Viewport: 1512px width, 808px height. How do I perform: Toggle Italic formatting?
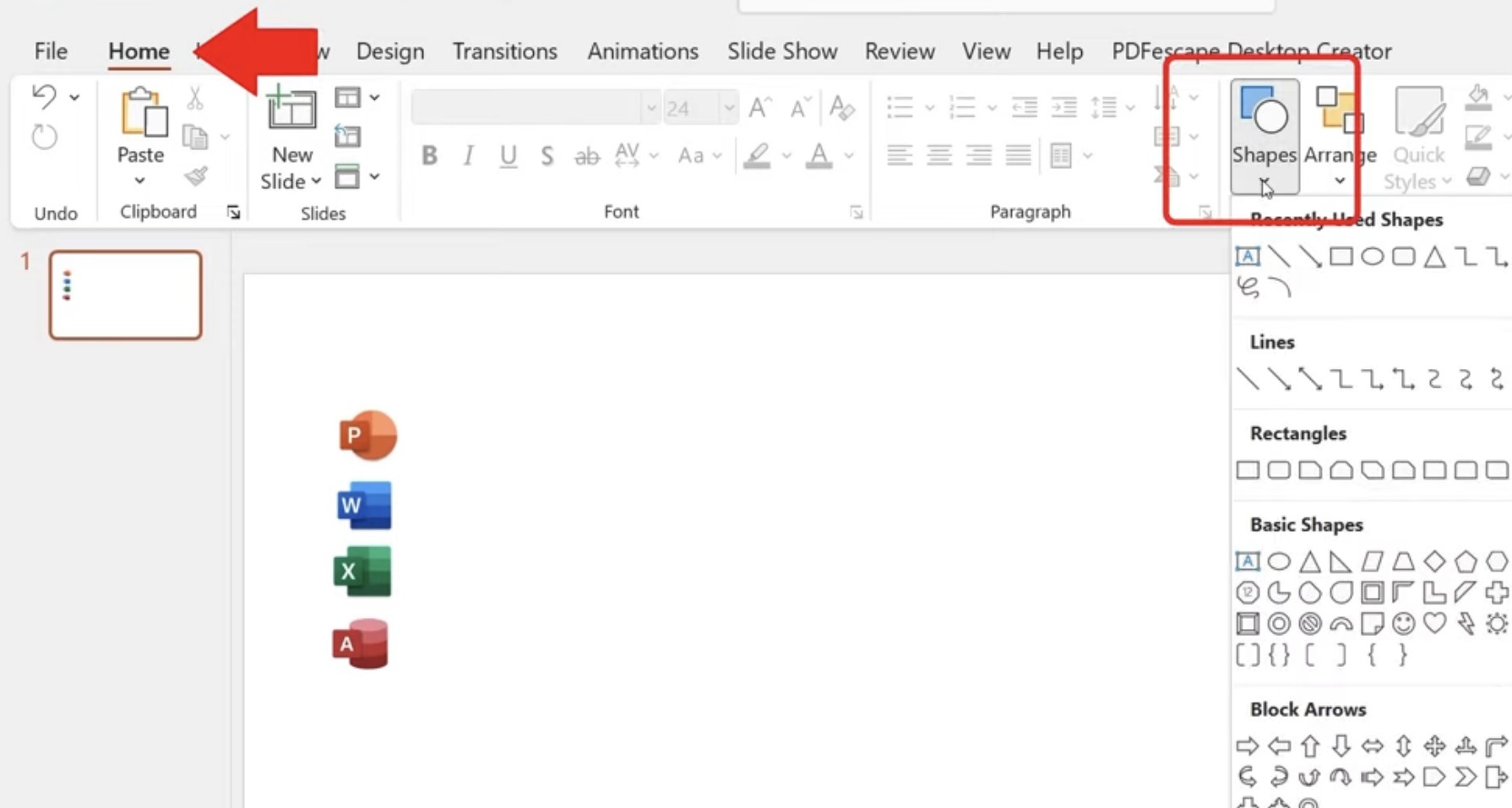tap(468, 156)
